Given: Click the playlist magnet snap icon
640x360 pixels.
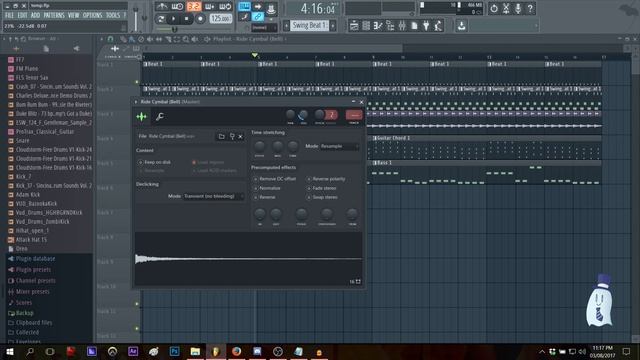Looking at the screenshot, I should tap(110, 39).
